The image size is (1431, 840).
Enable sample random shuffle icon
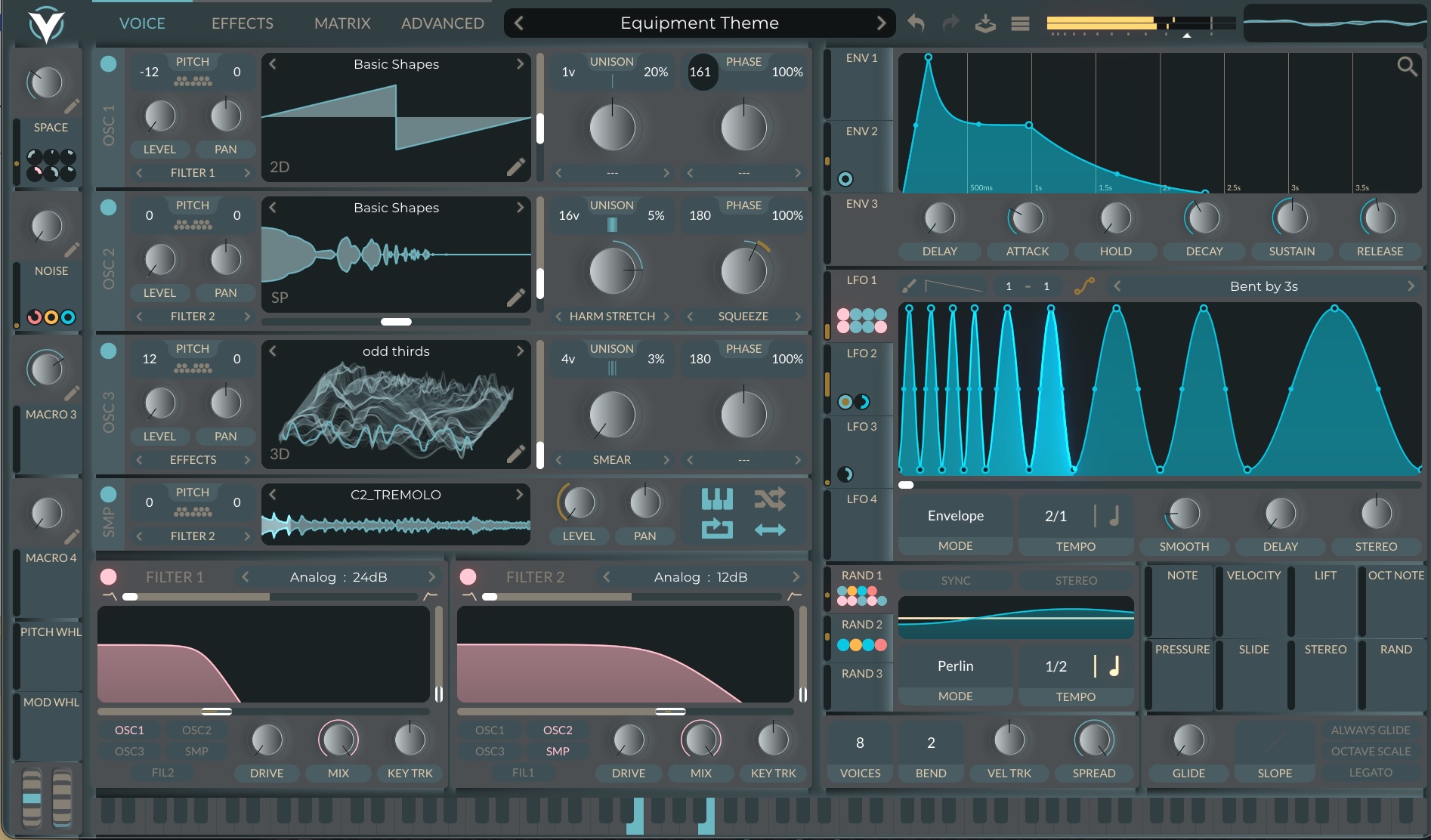[769, 499]
